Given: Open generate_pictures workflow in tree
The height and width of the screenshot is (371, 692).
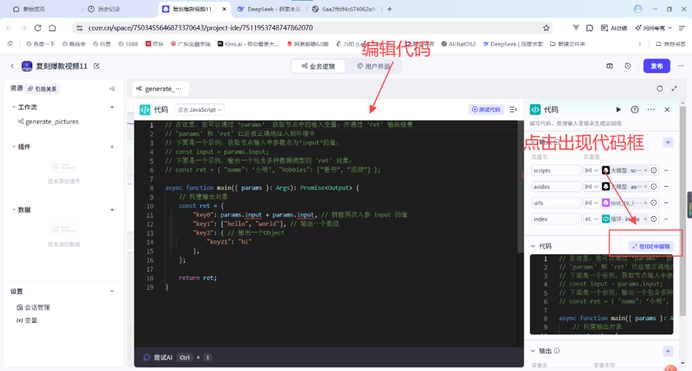Looking at the screenshot, I should point(52,121).
